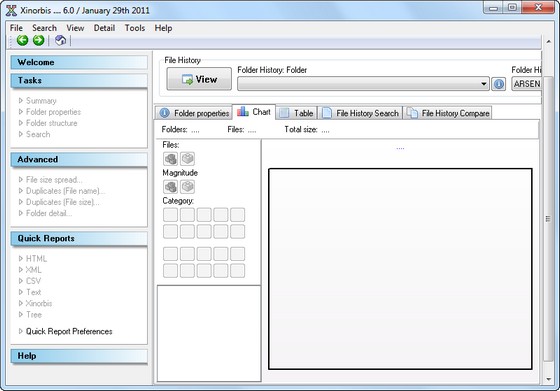Click the ARSEN folder history field
This screenshot has width=560, height=391.
pyautogui.click(x=526, y=84)
